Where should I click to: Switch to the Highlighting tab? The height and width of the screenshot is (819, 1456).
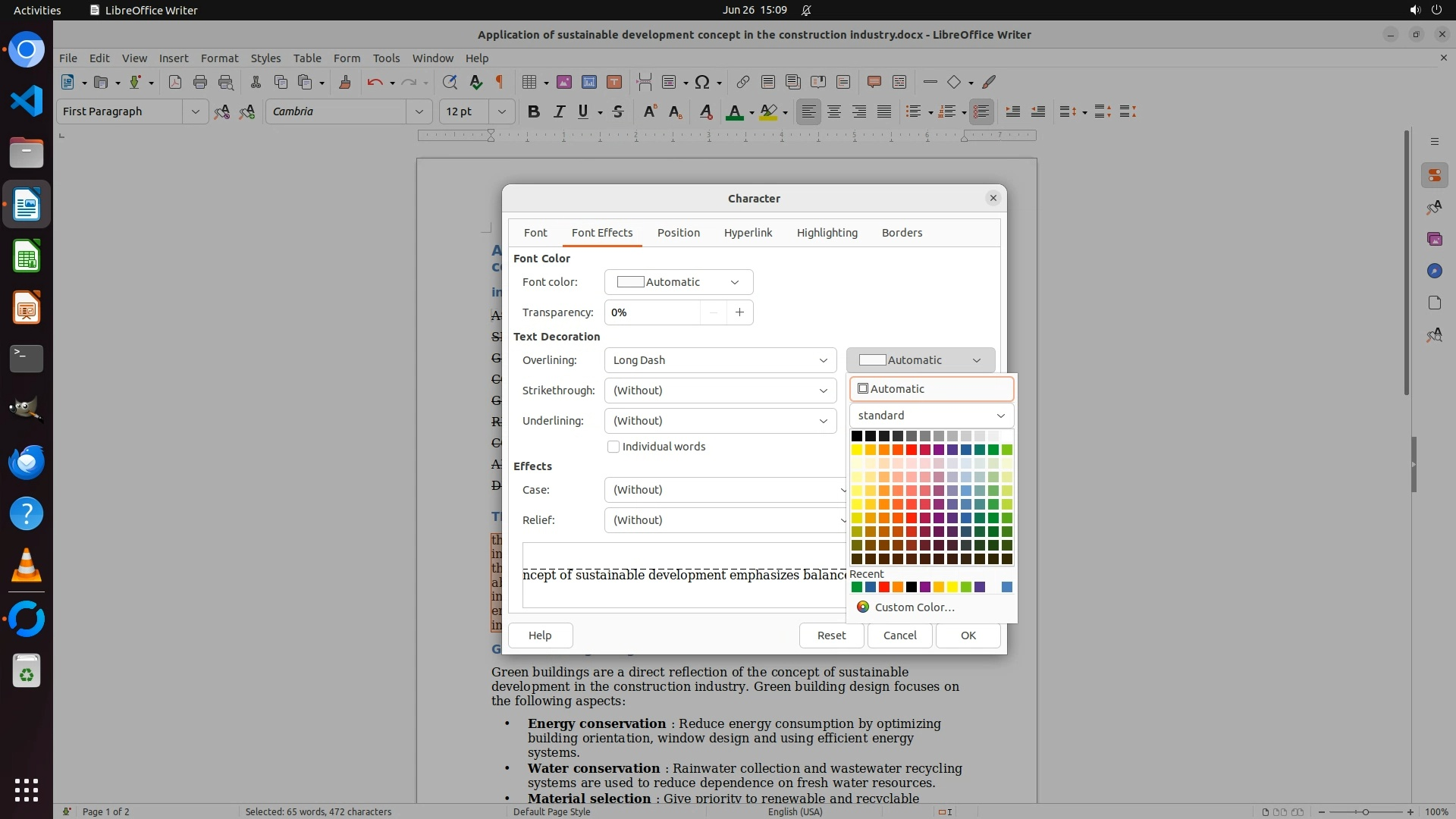827,233
